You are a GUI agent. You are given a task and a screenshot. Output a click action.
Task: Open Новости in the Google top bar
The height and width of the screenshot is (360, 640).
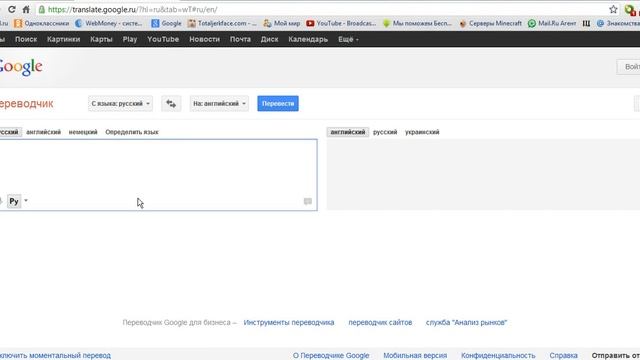pos(204,39)
